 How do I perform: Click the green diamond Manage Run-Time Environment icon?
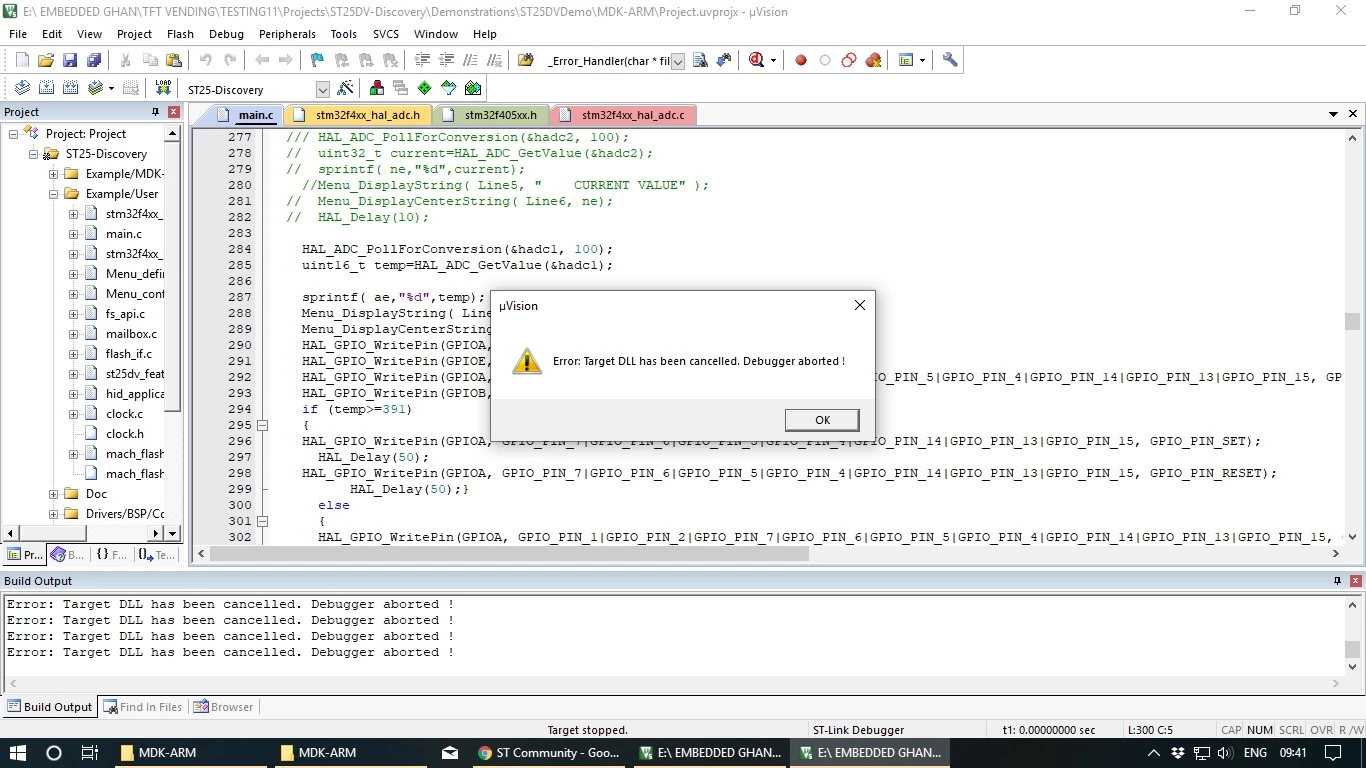coord(424,88)
